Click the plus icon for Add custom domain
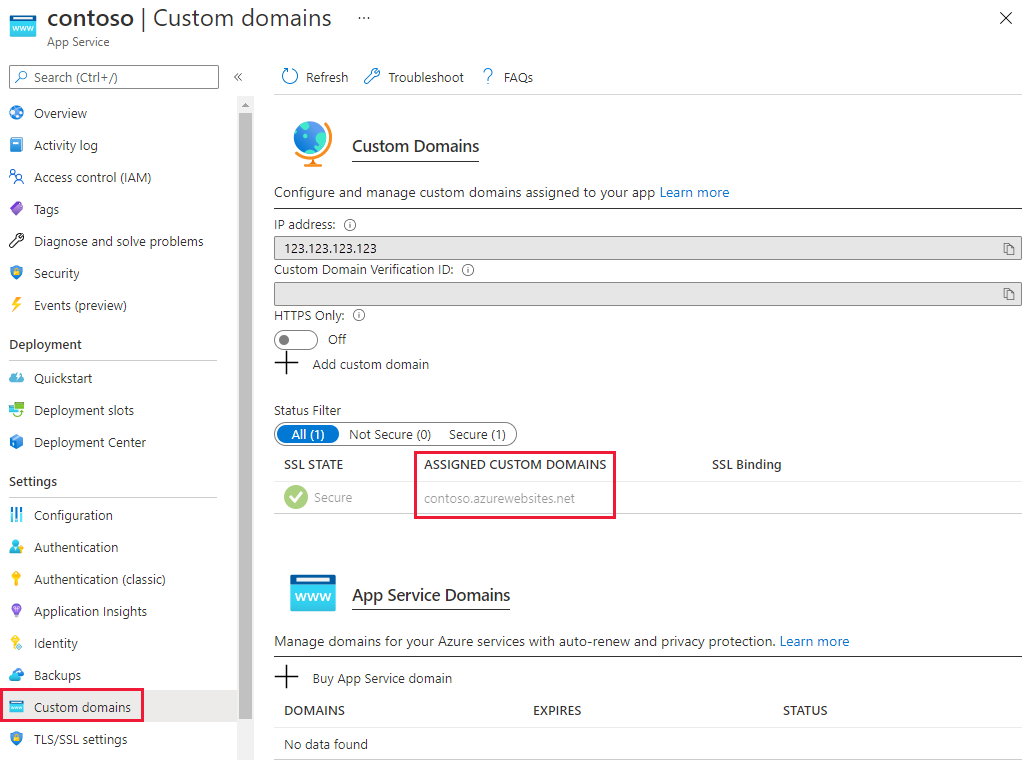This screenshot has height=760, width=1032. [287, 364]
